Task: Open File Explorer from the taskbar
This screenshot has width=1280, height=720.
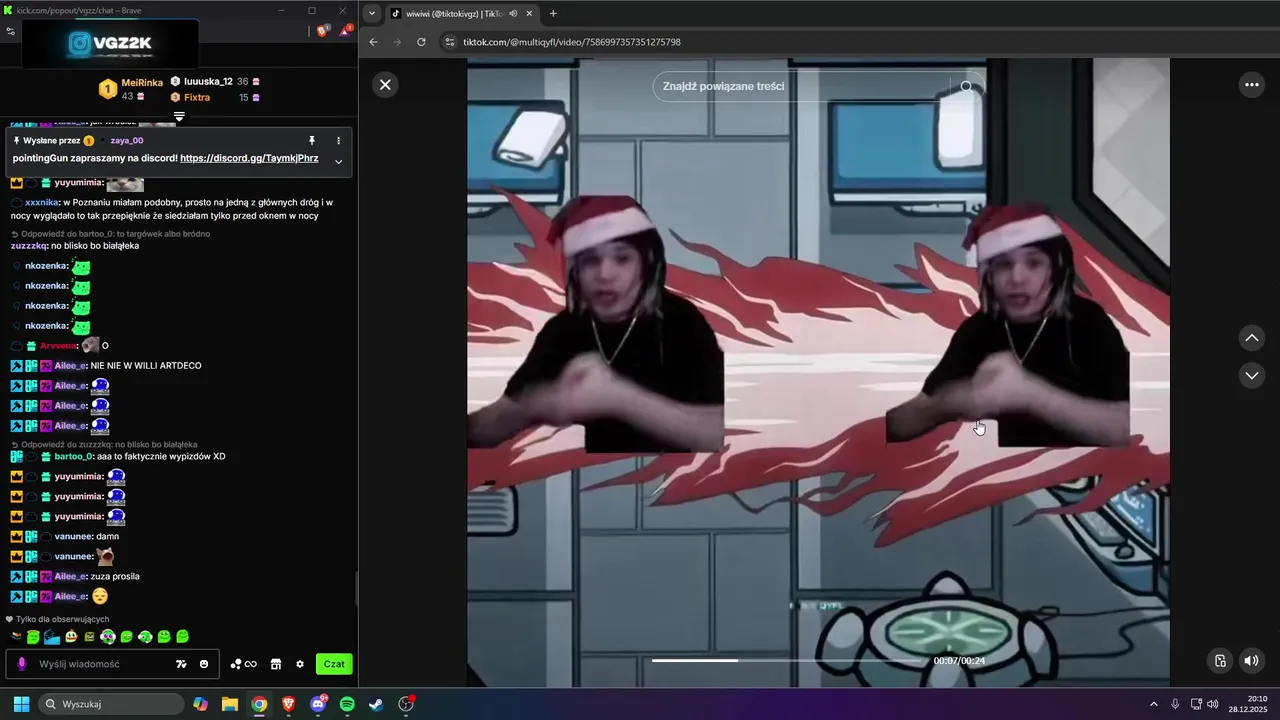Action: 230,704
